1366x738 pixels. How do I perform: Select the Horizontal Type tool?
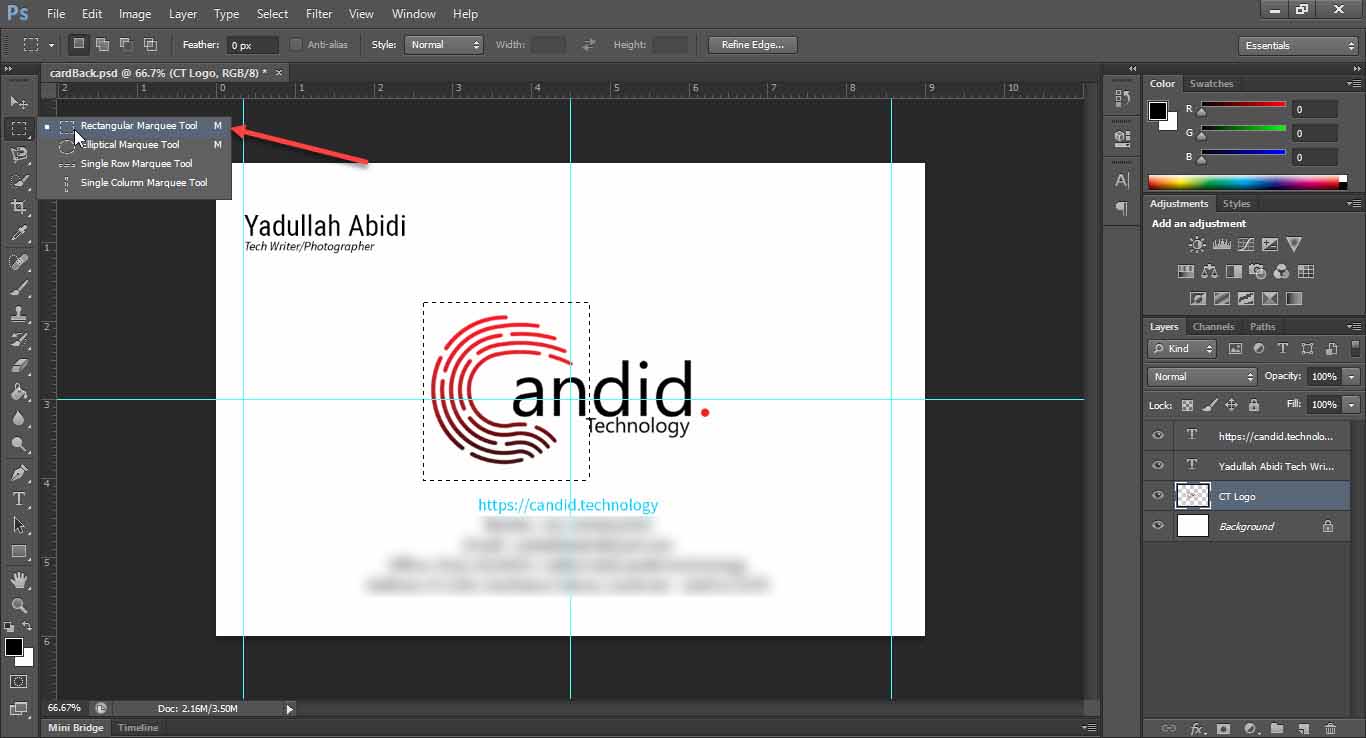click(x=19, y=498)
